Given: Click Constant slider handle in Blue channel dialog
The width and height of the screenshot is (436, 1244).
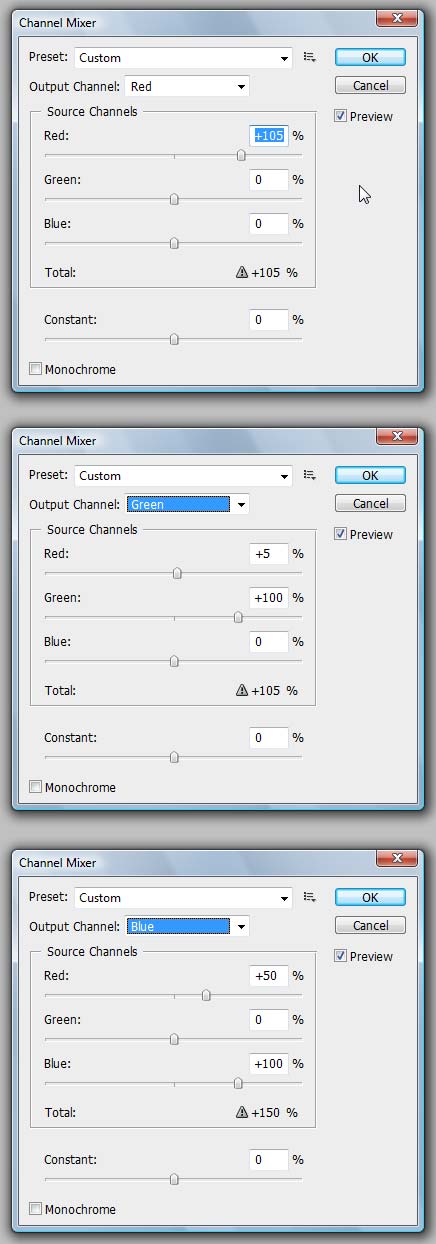Looking at the screenshot, I should pos(174,1179).
